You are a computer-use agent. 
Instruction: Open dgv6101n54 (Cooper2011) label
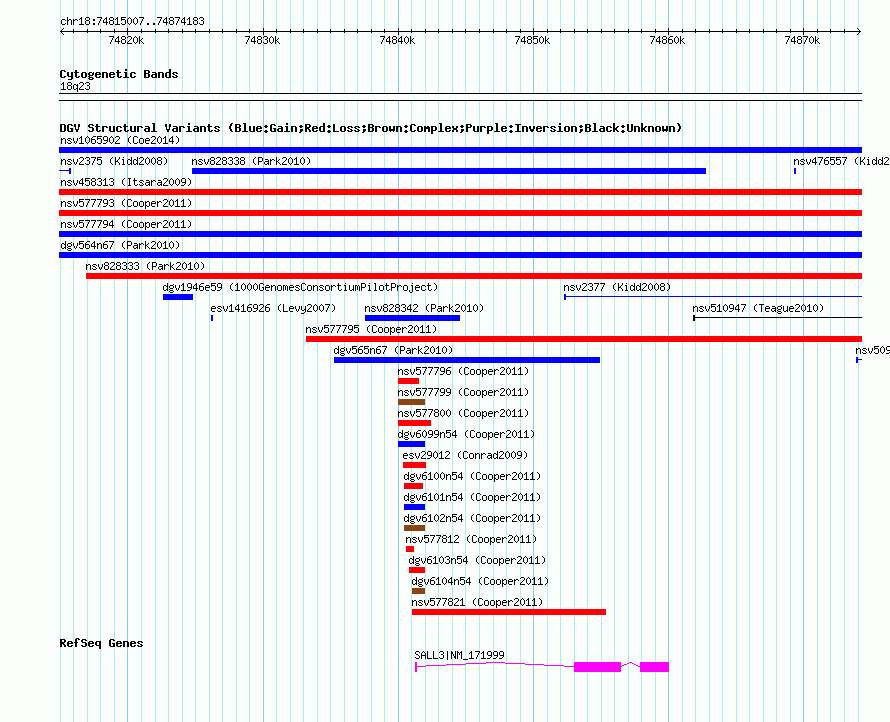coord(472,497)
